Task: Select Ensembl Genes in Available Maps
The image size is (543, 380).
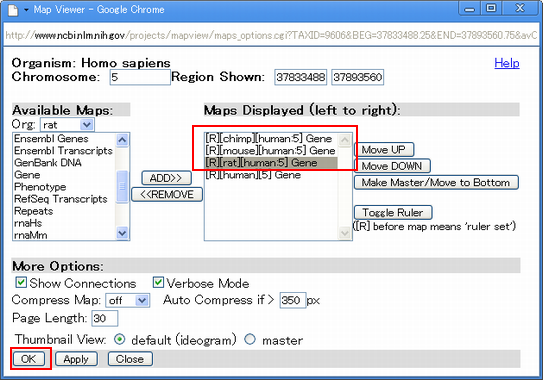Action: point(51,139)
